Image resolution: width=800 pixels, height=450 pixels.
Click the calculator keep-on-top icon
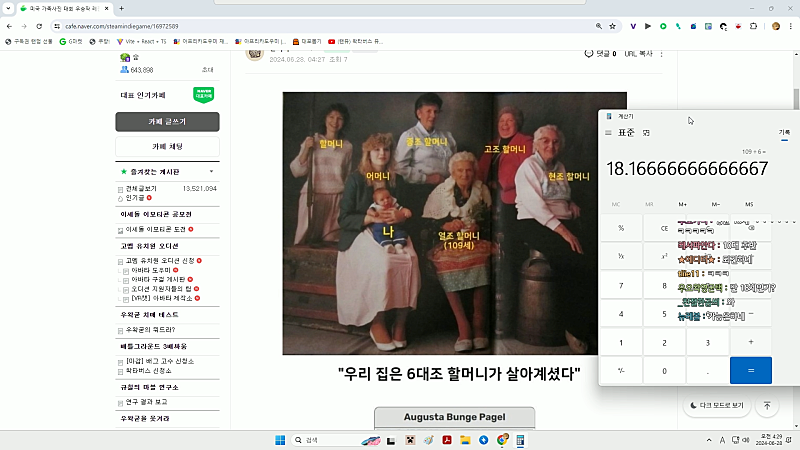click(x=646, y=132)
